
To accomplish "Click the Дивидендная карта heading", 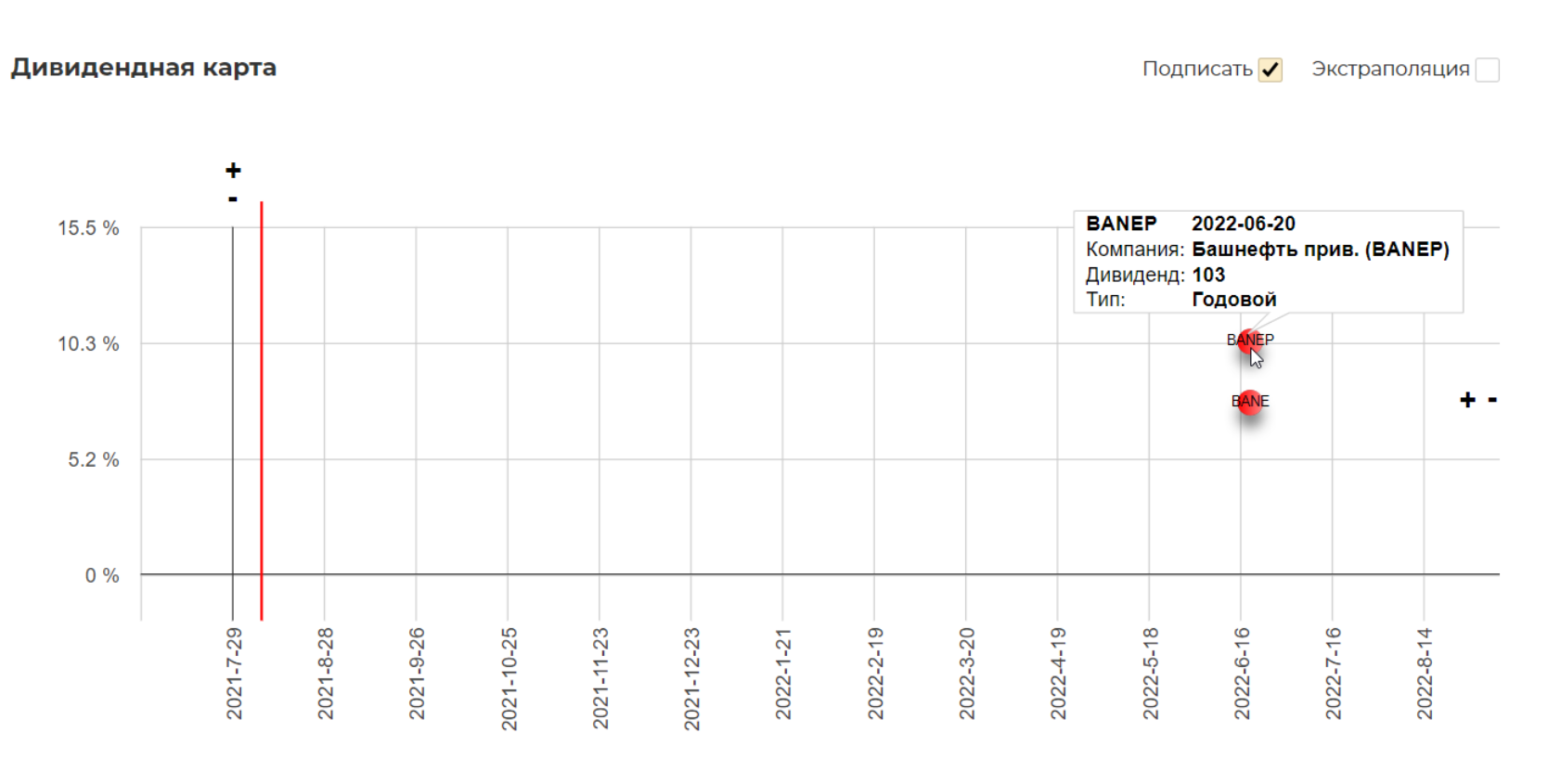I will click(x=144, y=68).
